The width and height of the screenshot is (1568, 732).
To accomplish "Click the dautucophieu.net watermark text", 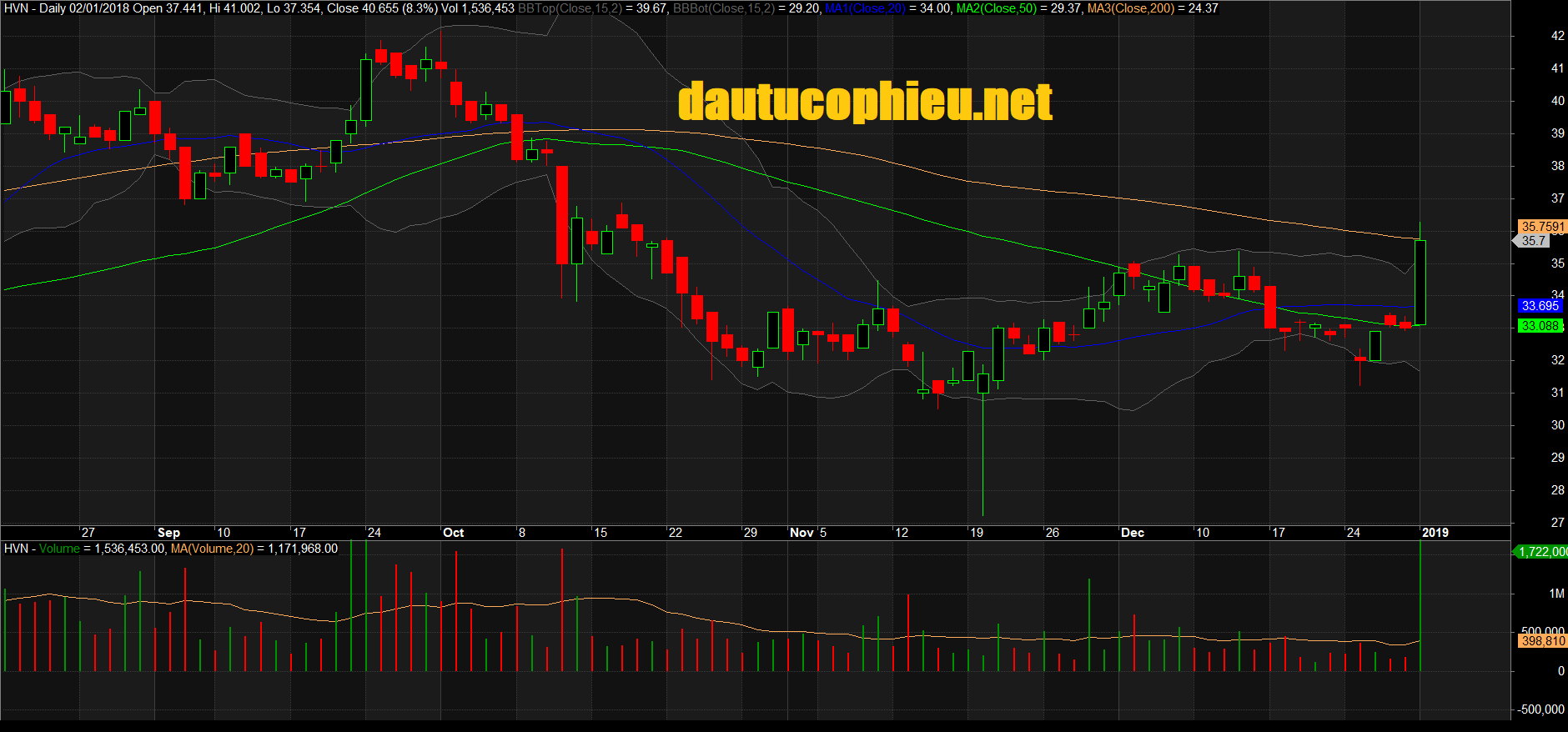I will tap(865, 102).
